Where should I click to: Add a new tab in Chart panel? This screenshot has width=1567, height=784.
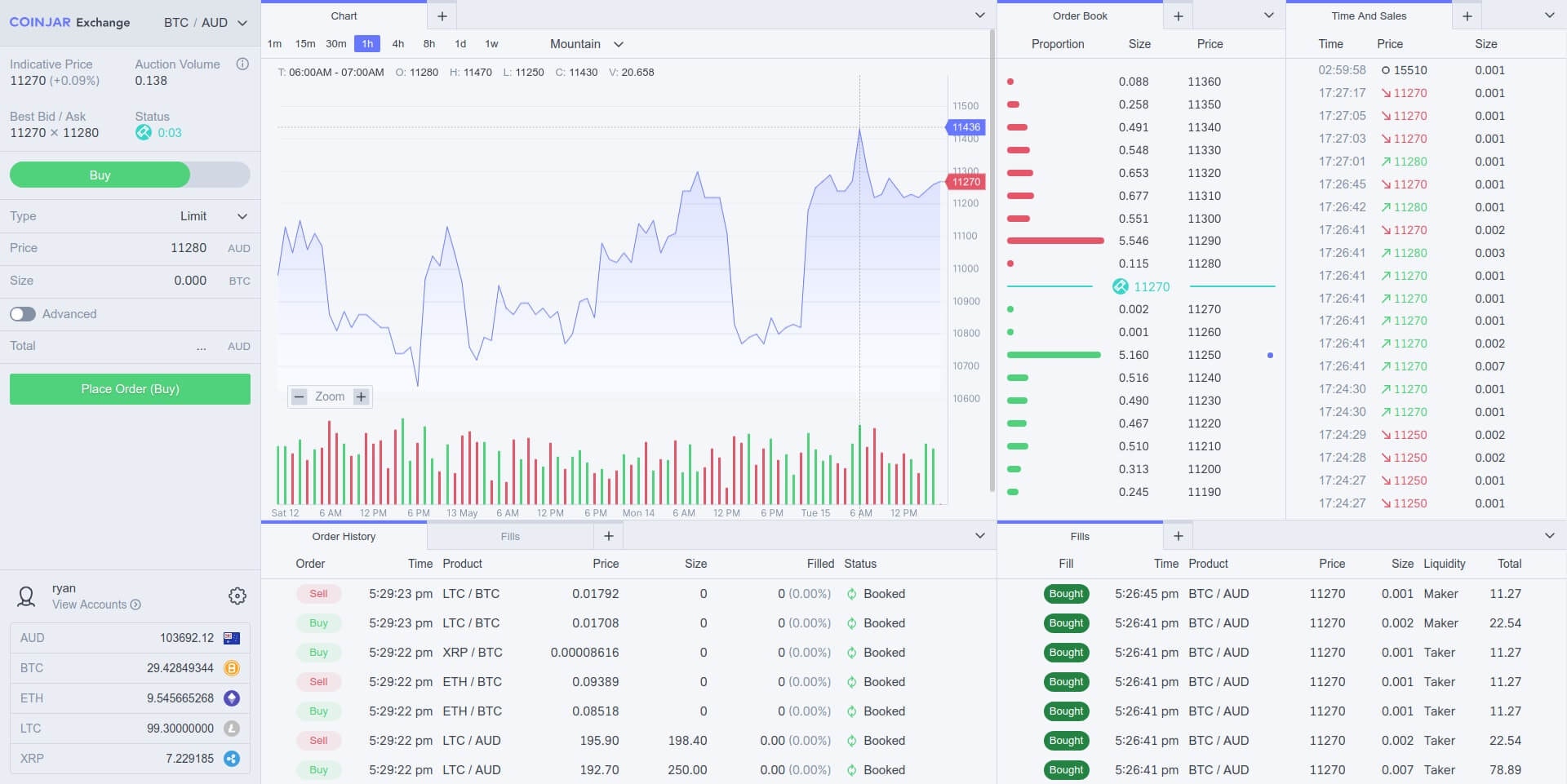(x=442, y=16)
